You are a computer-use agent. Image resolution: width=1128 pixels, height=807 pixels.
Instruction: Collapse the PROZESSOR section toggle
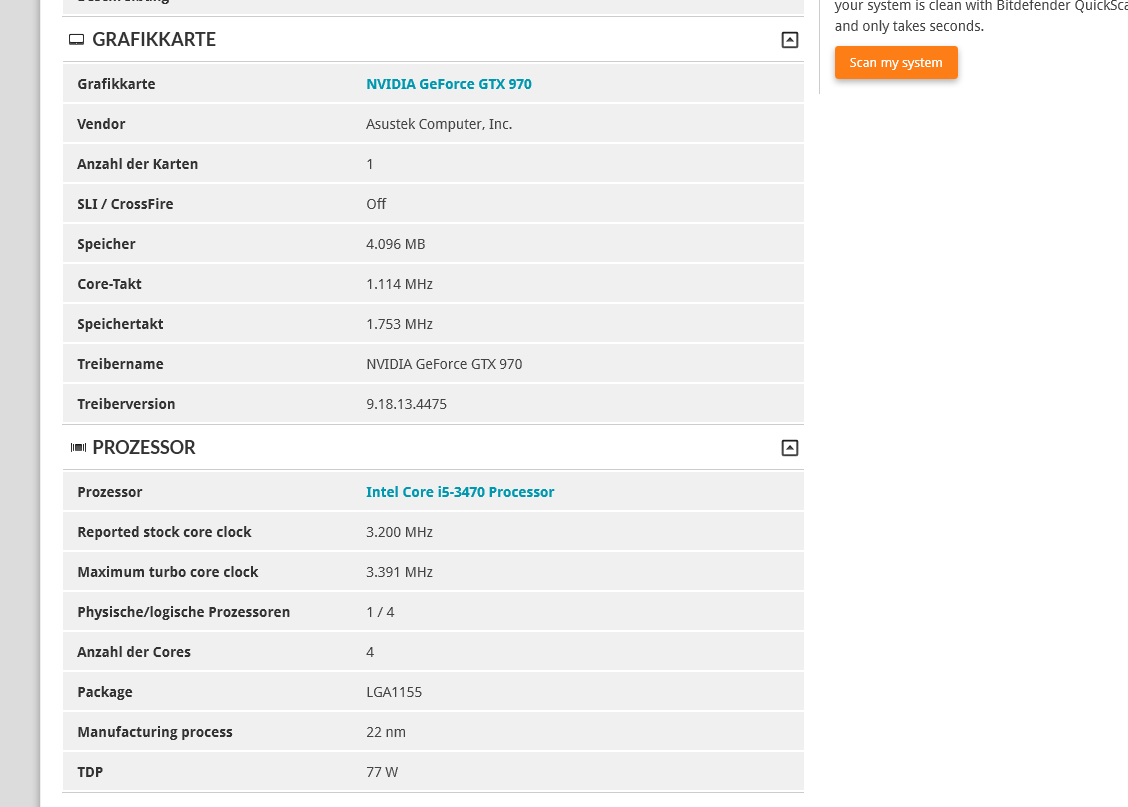(x=789, y=448)
